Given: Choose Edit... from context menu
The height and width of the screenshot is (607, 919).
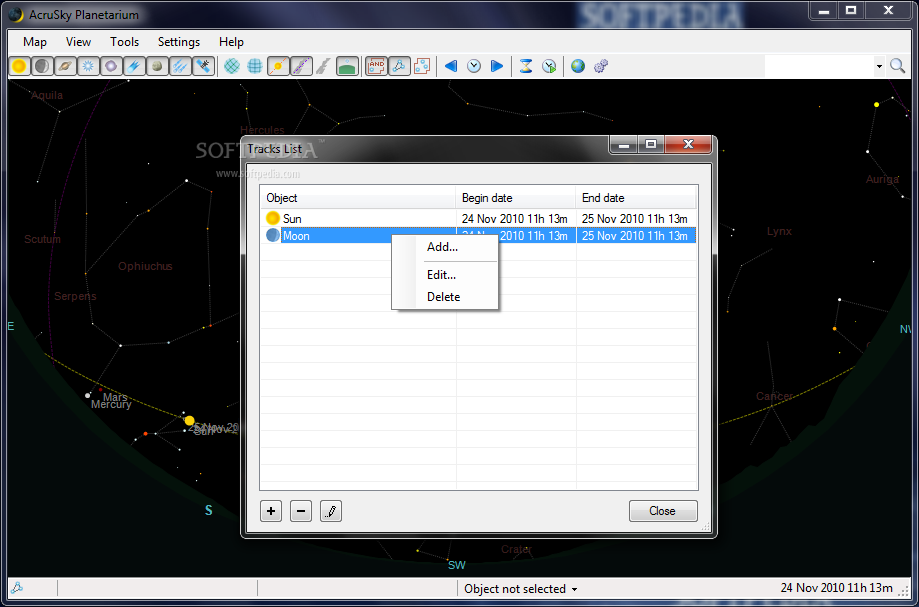Looking at the screenshot, I should (x=445, y=275).
